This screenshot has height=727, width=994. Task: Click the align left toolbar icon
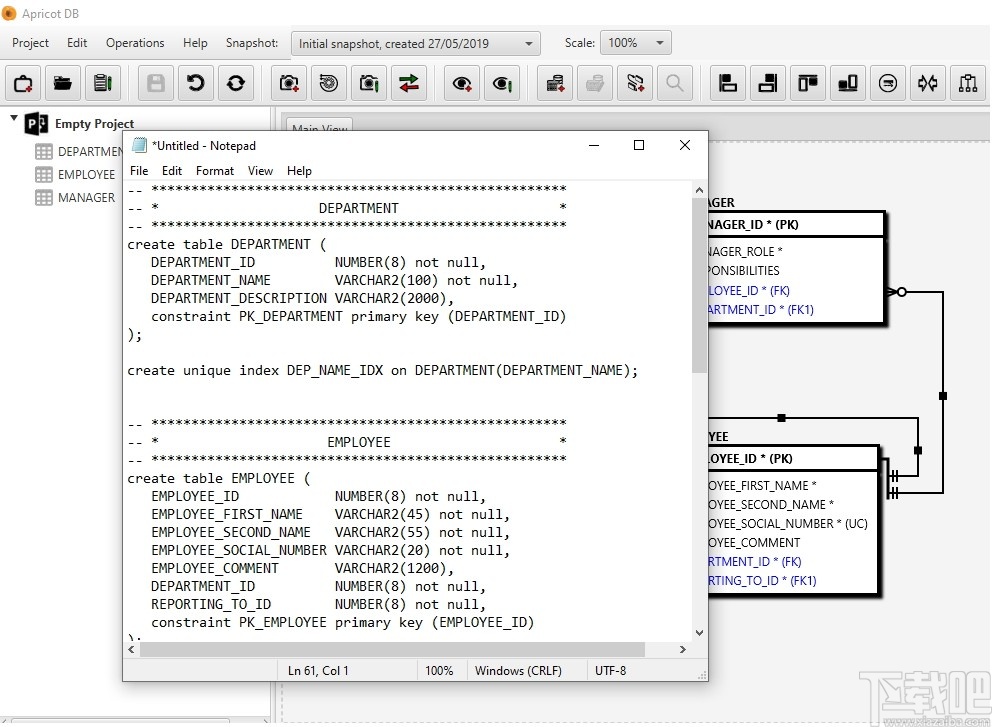pos(728,83)
